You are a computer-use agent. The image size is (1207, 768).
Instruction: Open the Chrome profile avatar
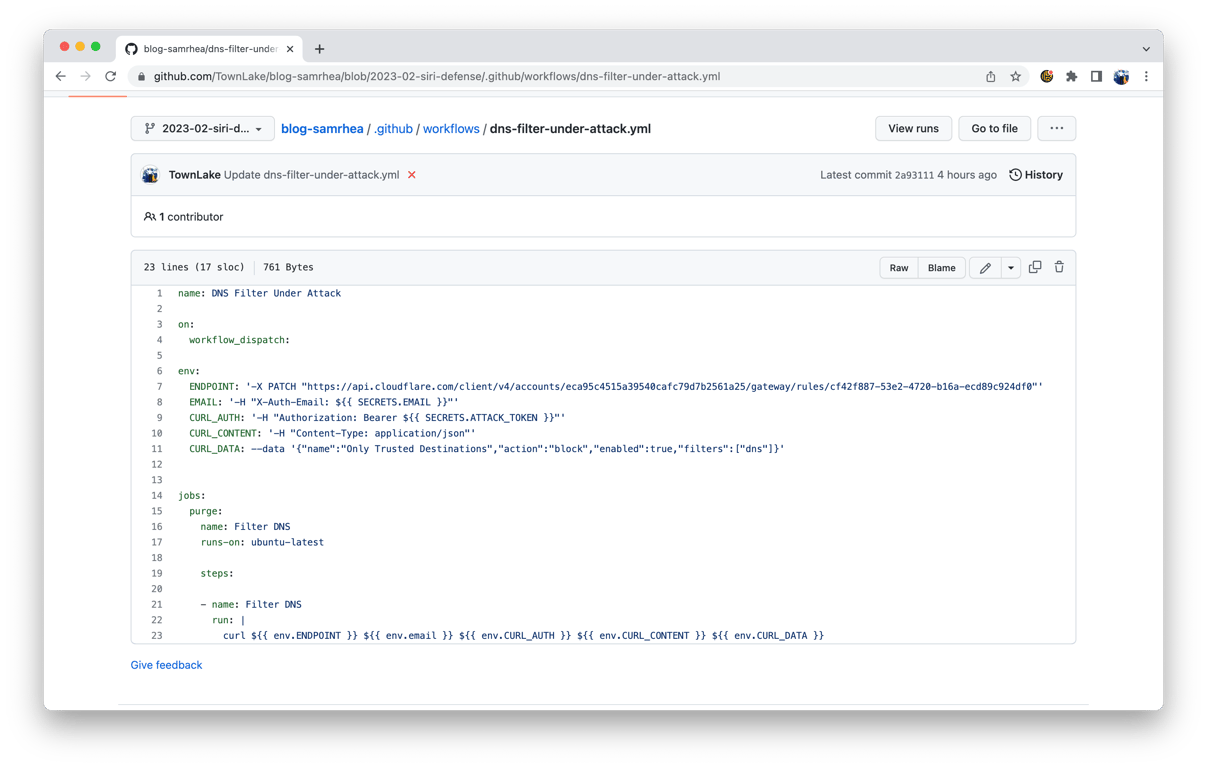1121,76
